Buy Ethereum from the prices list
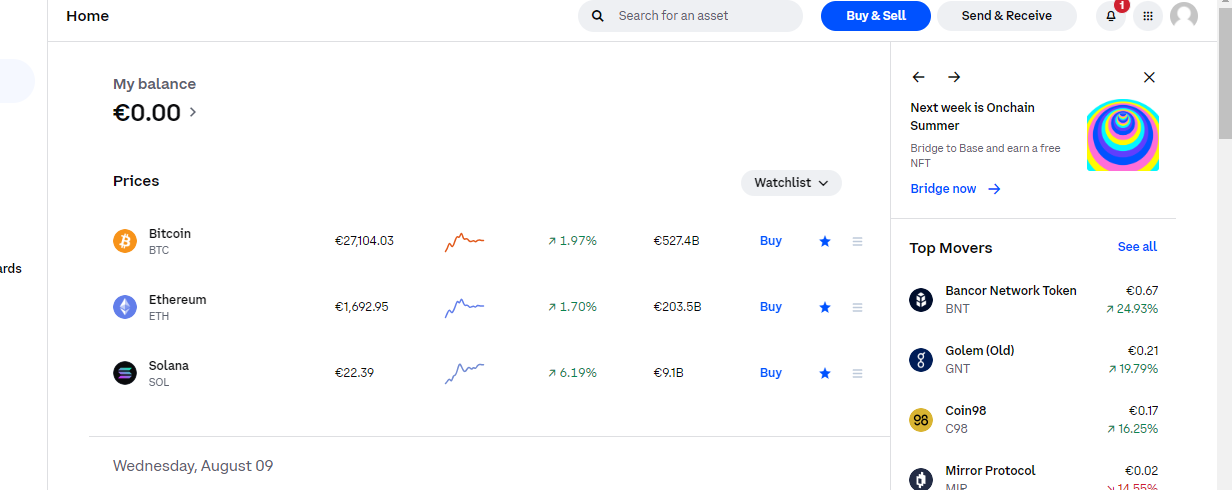Image resolution: width=1232 pixels, height=490 pixels. [x=771, y=307]
